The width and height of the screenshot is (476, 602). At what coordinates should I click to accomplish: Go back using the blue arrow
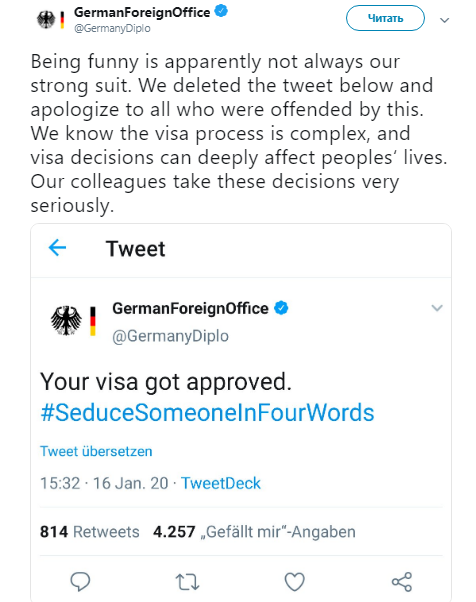pos(58,248)
